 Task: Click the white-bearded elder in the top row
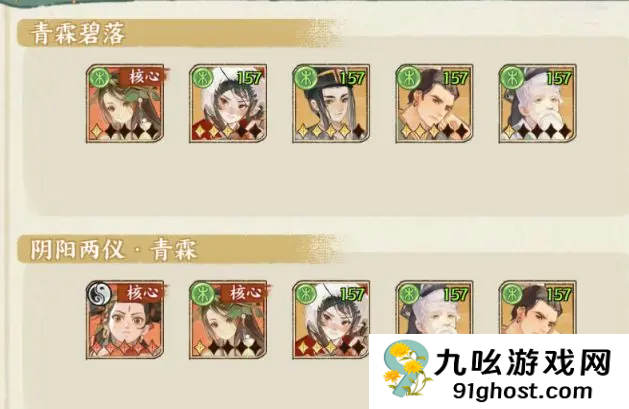coord(538,103)
